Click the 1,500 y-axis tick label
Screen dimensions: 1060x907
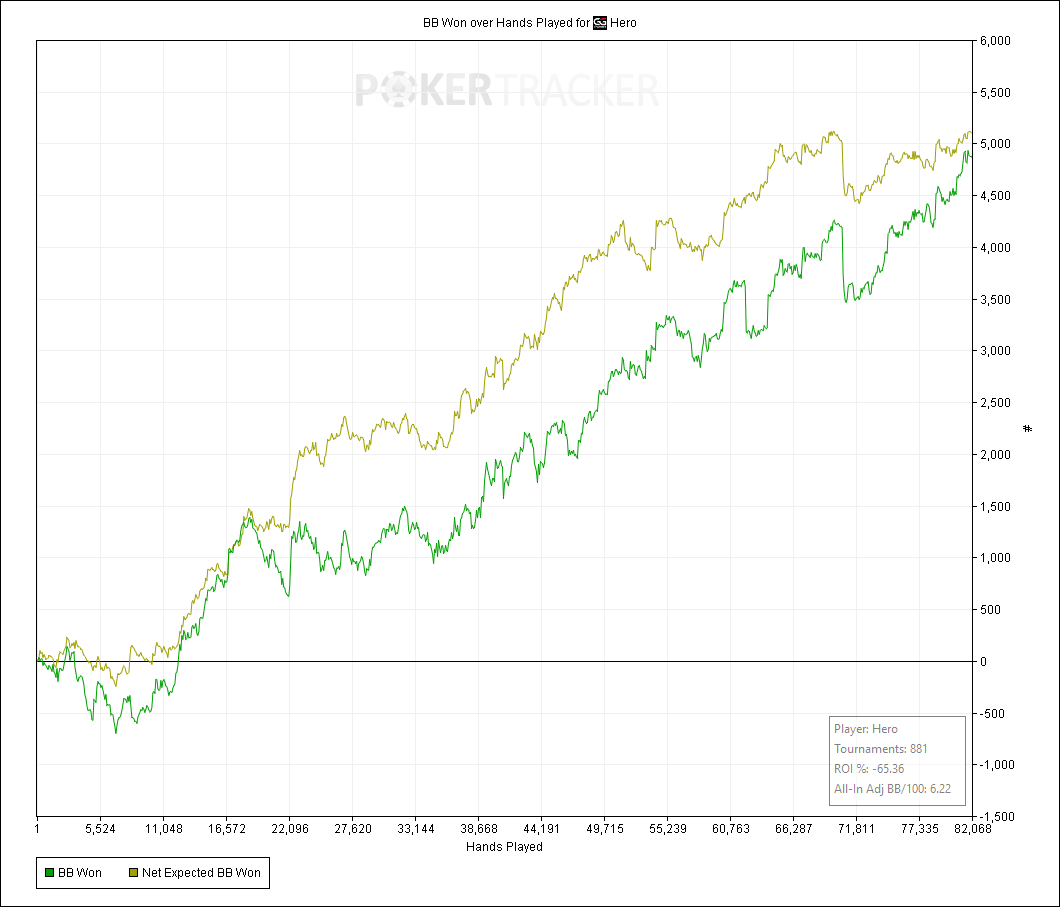995,506
